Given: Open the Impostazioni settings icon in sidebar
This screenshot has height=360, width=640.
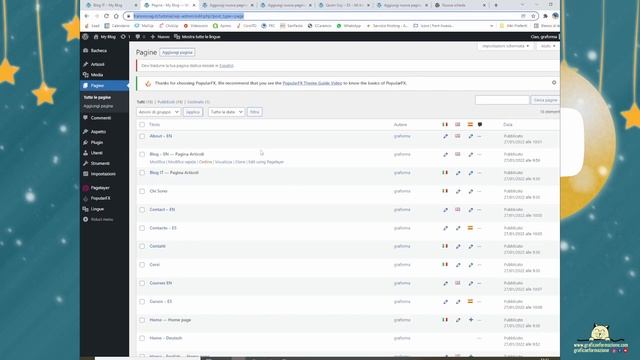Looking at the screenshot, I should pyautogui.click(x=86, y=174).
